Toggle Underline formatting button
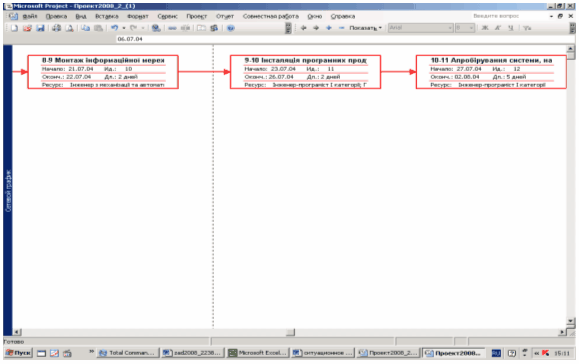The width and height of the screenshot is (579, 364). click(511, 28)
